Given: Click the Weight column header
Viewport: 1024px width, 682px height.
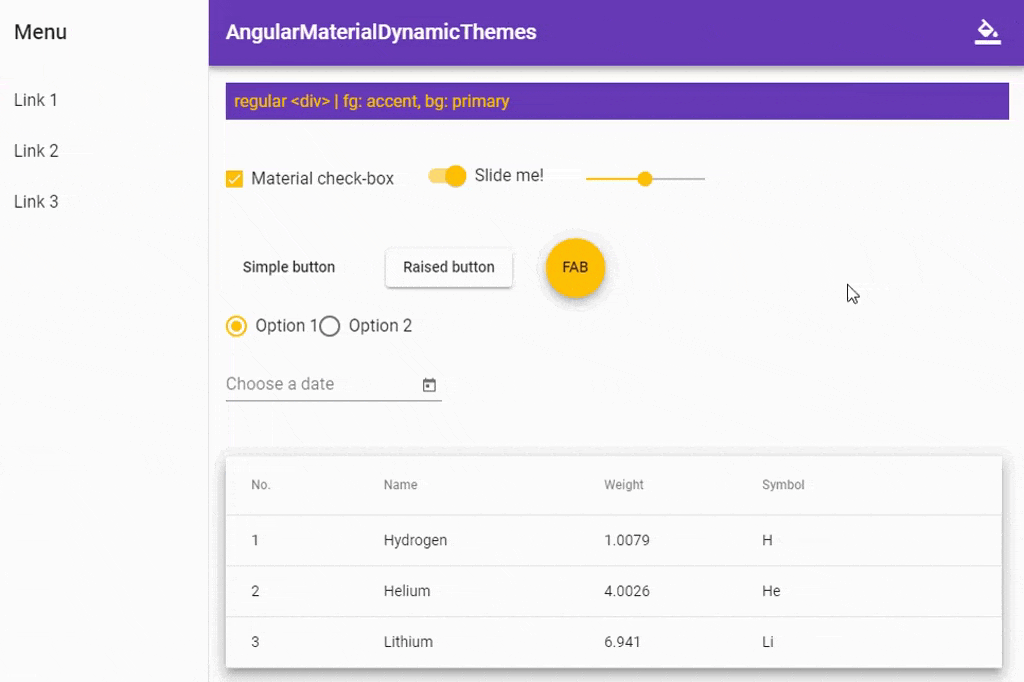Looking at the screenshot, I should 624,485.
